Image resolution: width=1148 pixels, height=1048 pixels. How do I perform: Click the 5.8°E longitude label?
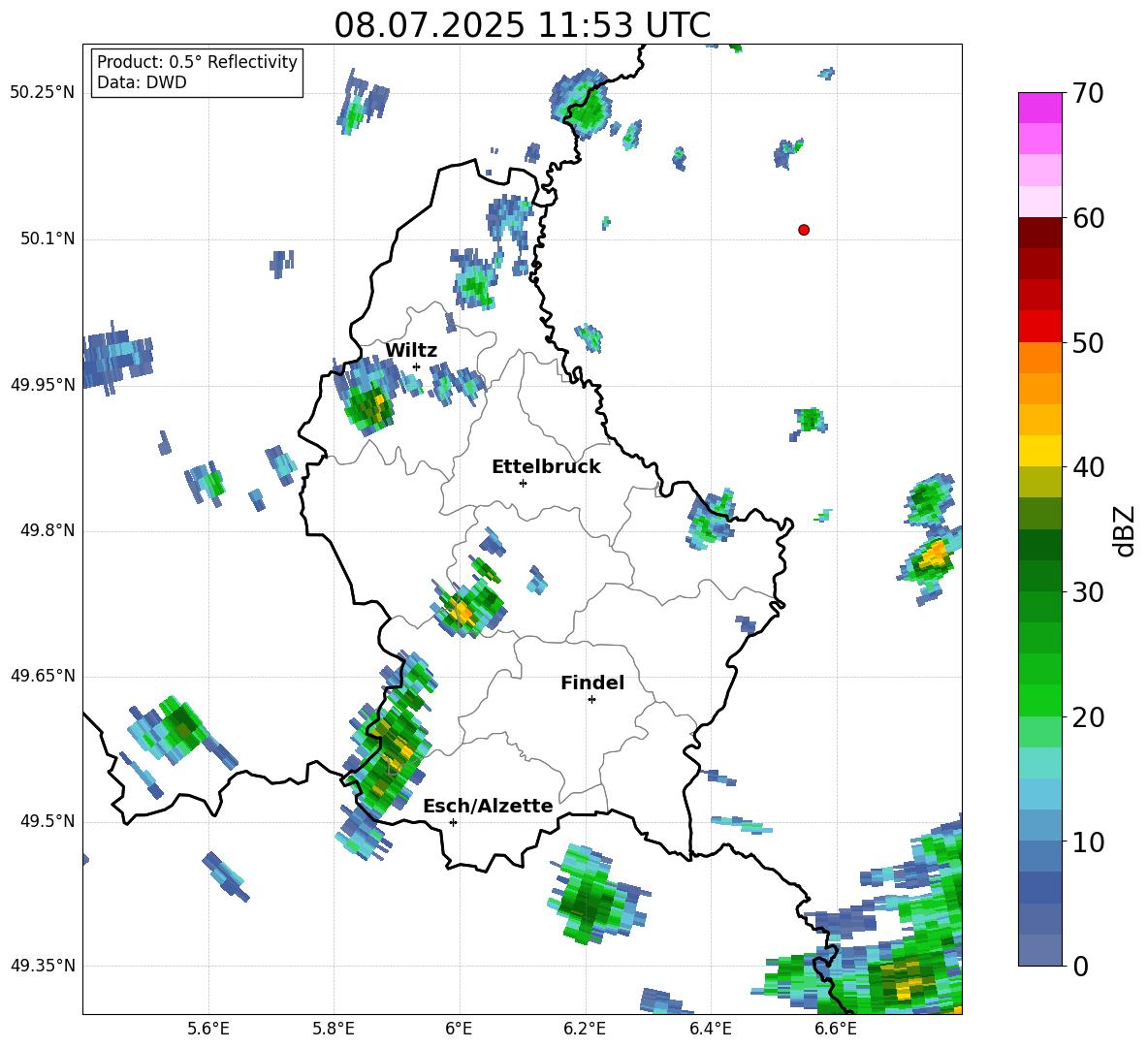click(334, 1029)
